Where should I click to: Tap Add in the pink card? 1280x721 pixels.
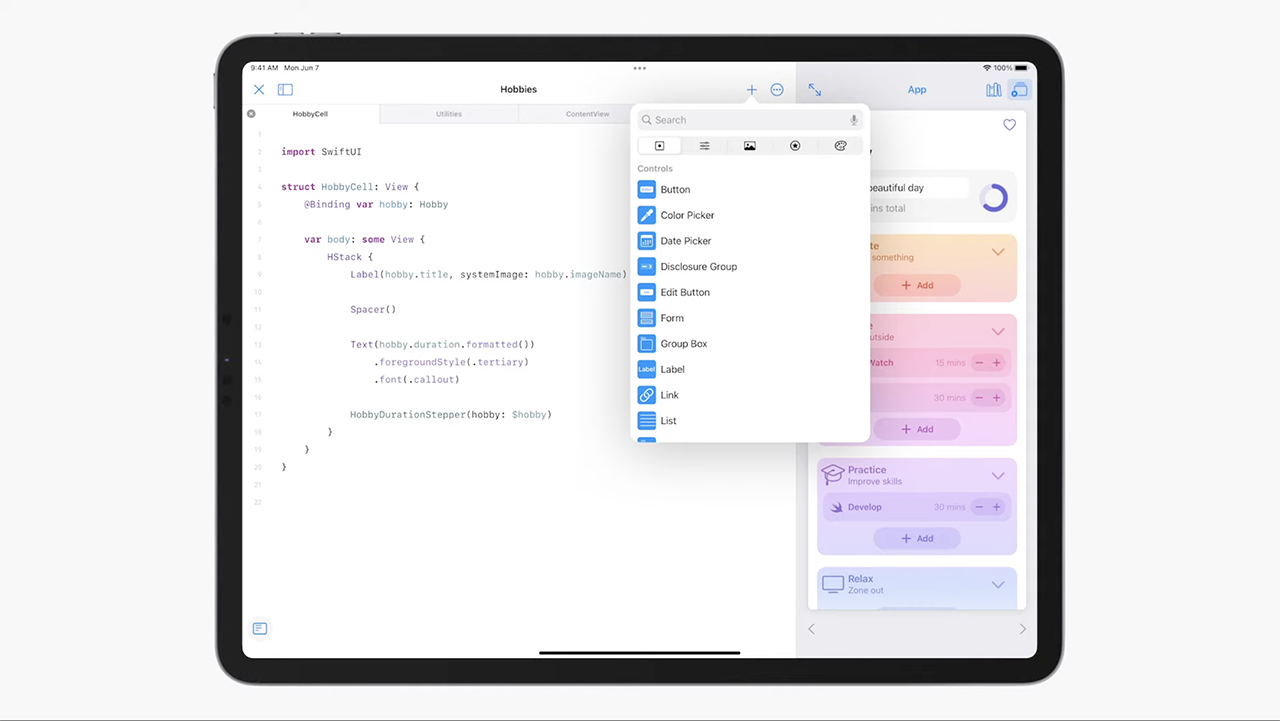pos(917,429)
